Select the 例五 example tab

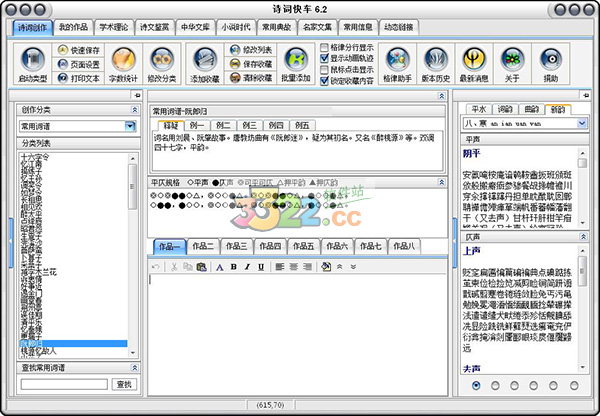[x=302, y=125]
